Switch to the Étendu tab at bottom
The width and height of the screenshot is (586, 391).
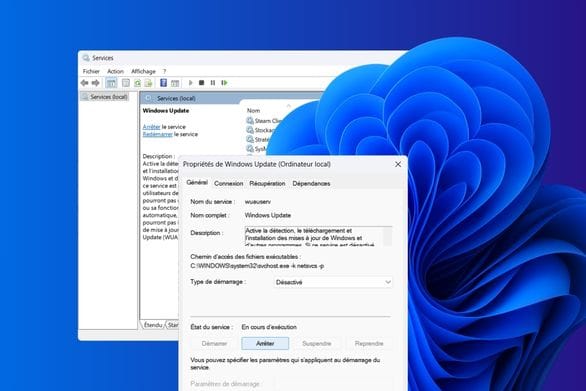(153, 325)
